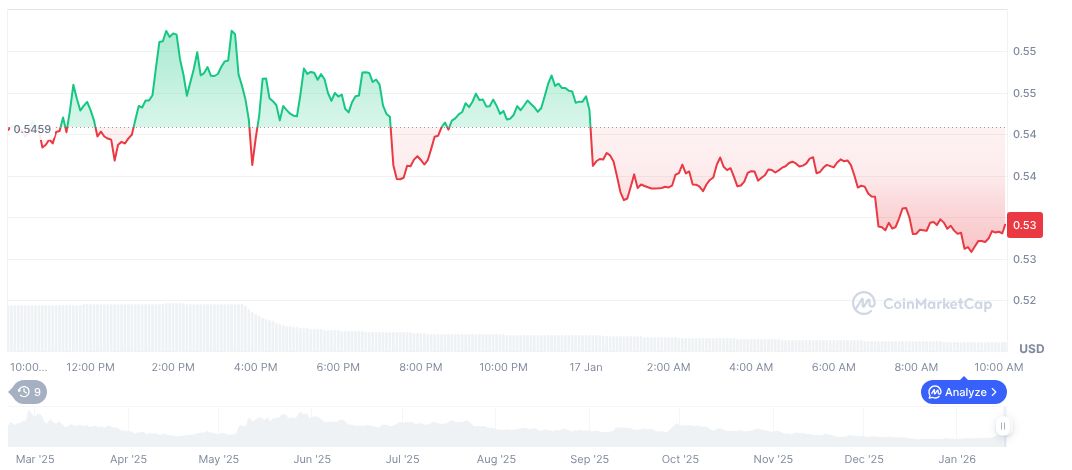Select Dec '25 on the mini timeline
Image resolution: width=1072 pixels, height=470 pixels.
coord(864,459)
